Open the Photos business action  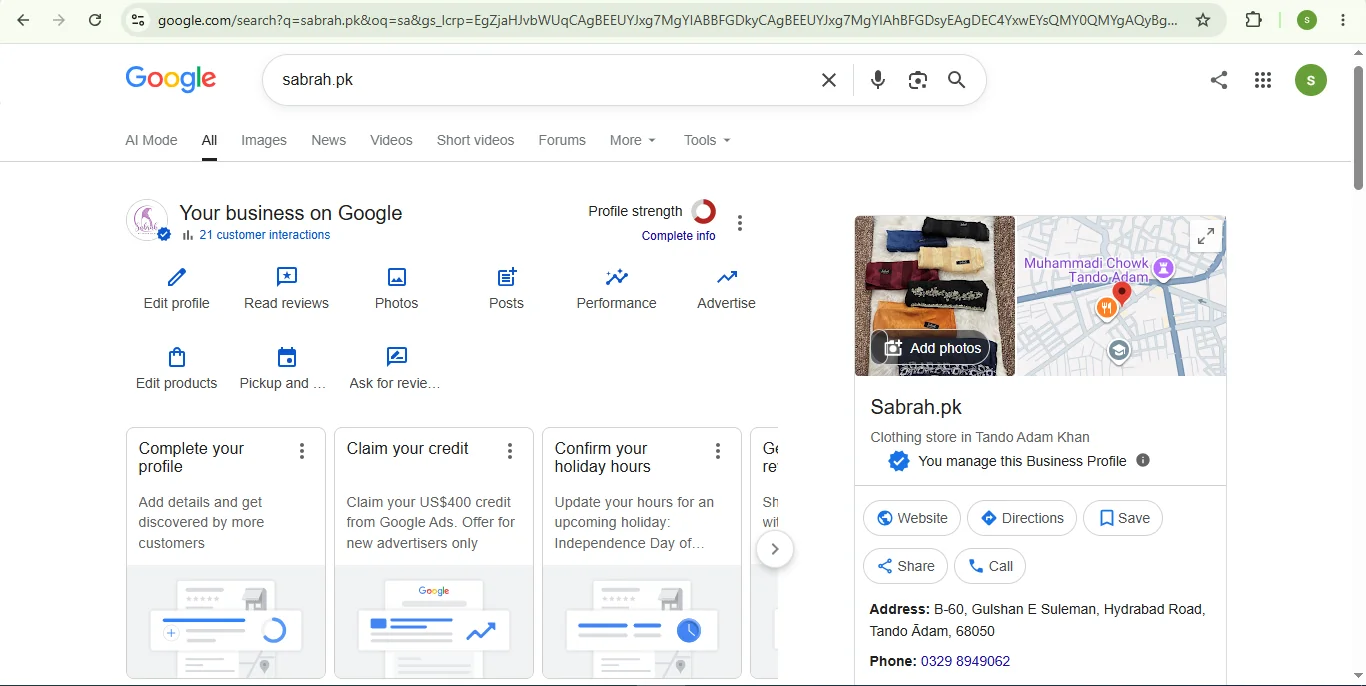point(397,288)
